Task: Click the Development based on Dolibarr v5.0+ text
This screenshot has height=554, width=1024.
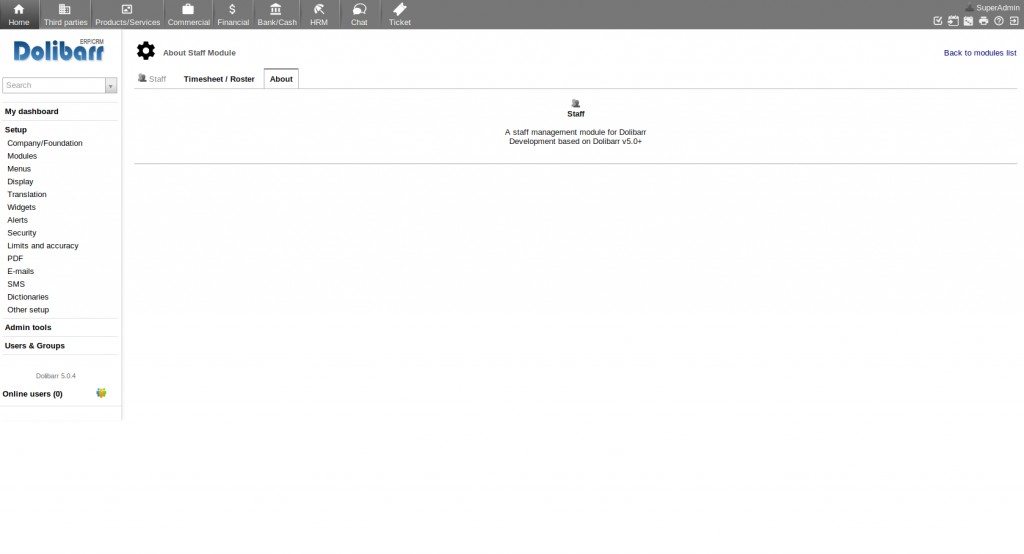Action: (575, 141)
